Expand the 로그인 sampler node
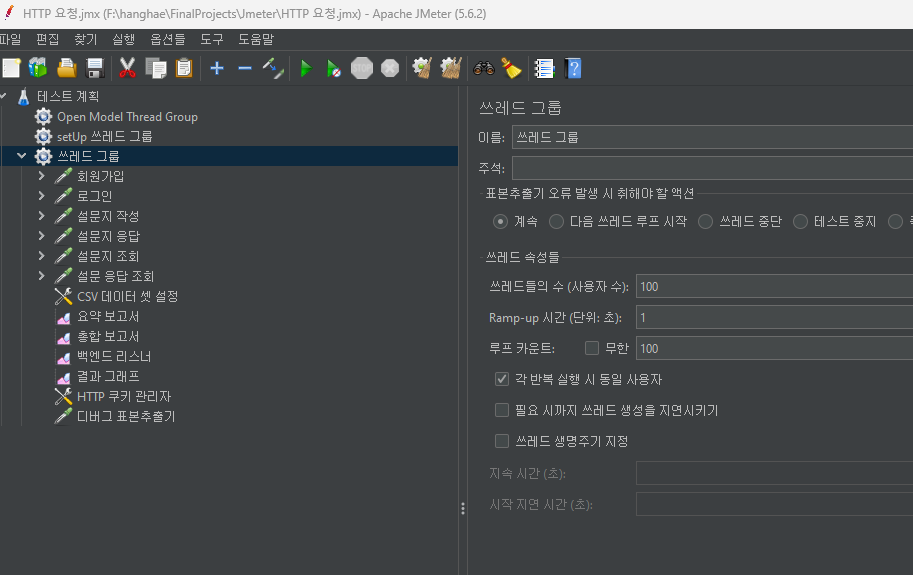Screen dimensions: 913x575 [x=41, y=196]
